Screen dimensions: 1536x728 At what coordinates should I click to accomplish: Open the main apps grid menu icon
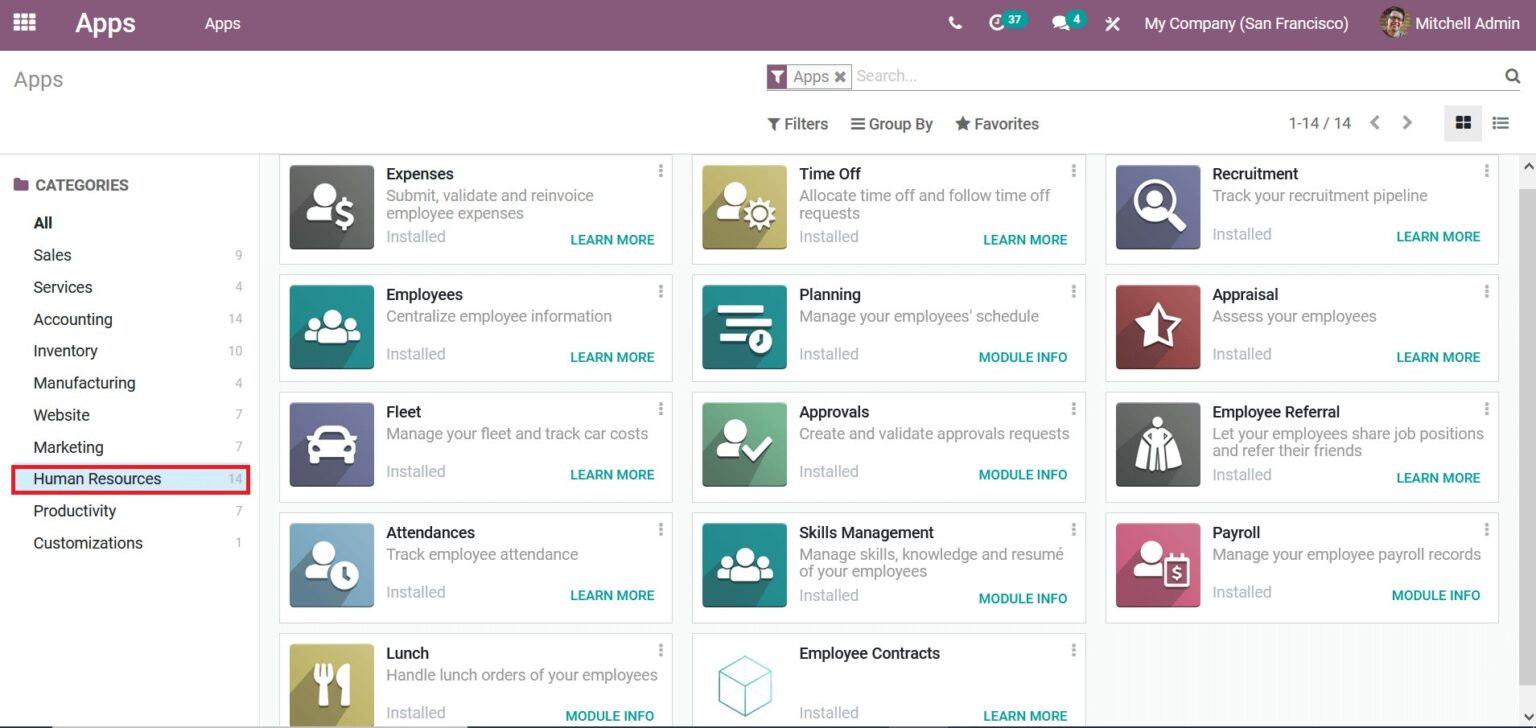(x=24, y=22)
